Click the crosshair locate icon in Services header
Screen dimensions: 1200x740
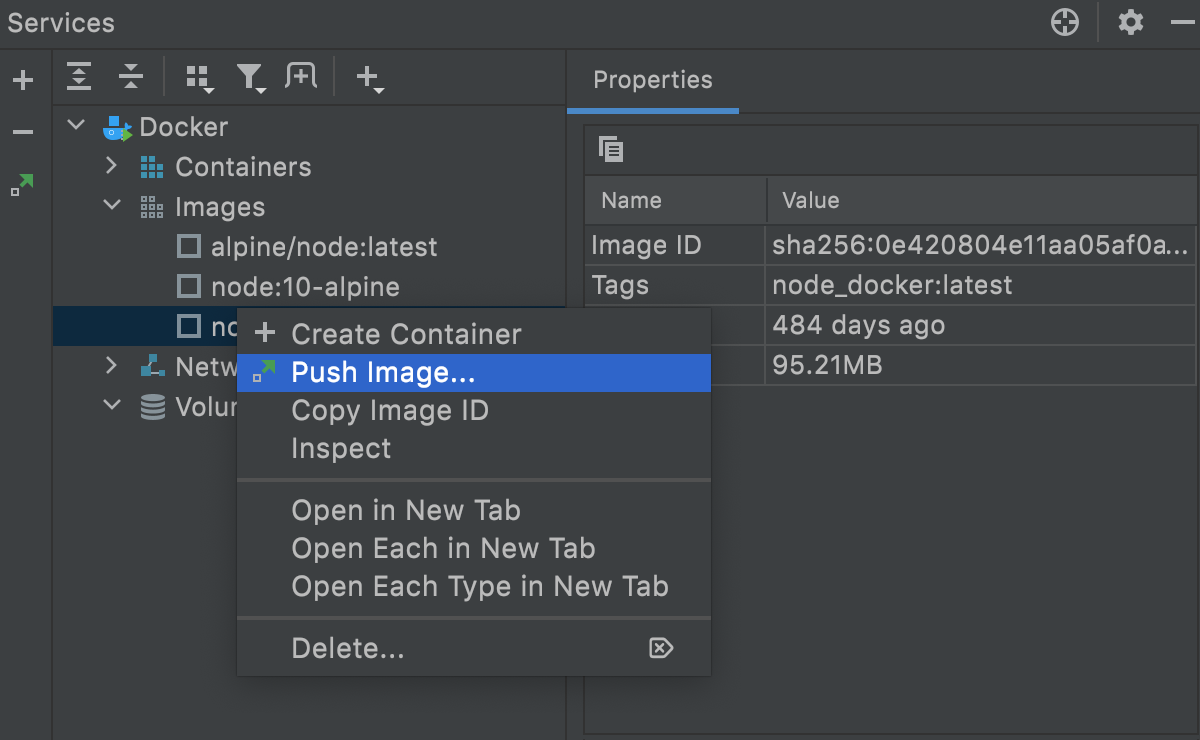[x=1065, y=22]
